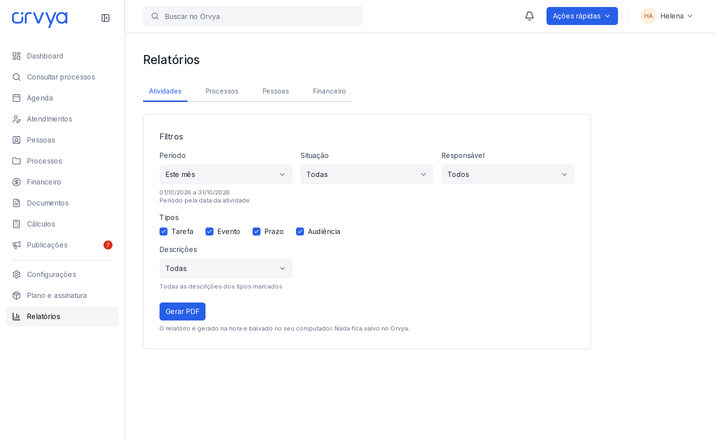Image resolution: width=720 pixels, height=440 pixels.
Task: Expand the Ações rápidas menu
Action: (x=582, y=16)
